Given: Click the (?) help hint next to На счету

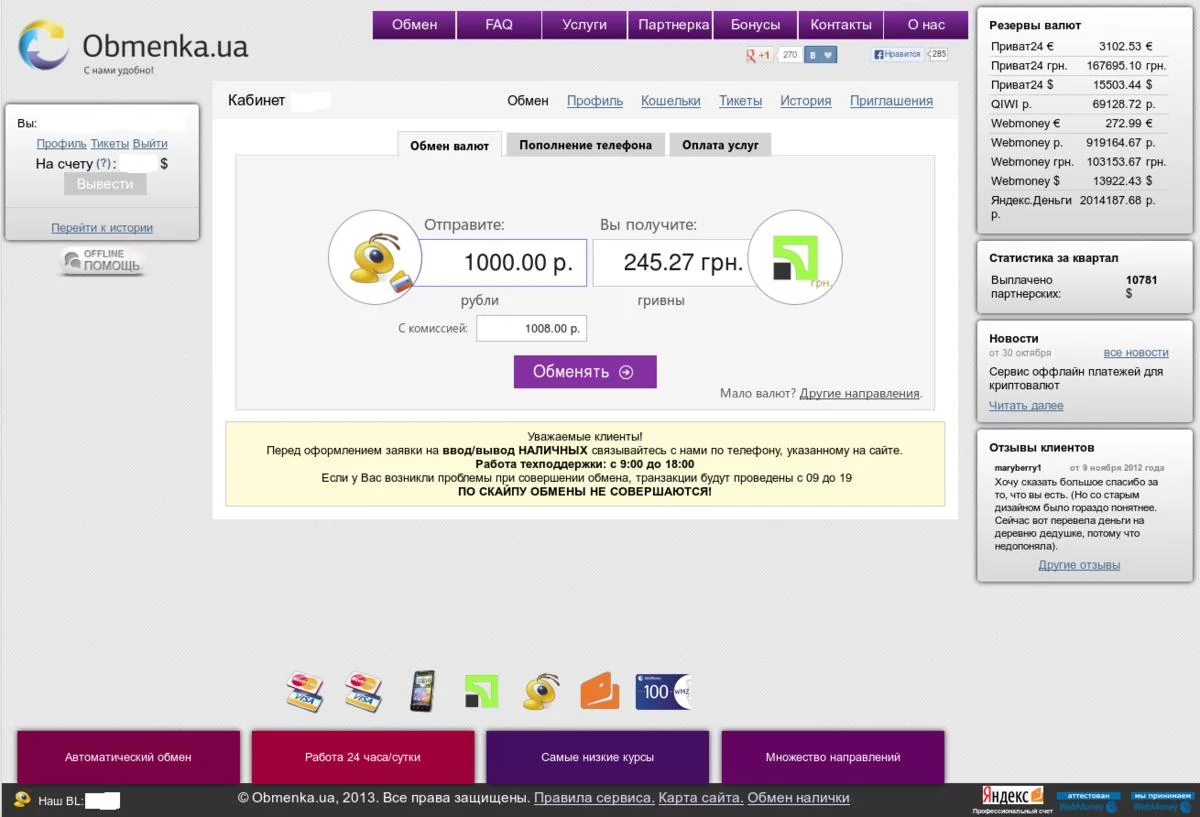Looking at the screenshot, I should pyautogui.click(x=104, y=163).
